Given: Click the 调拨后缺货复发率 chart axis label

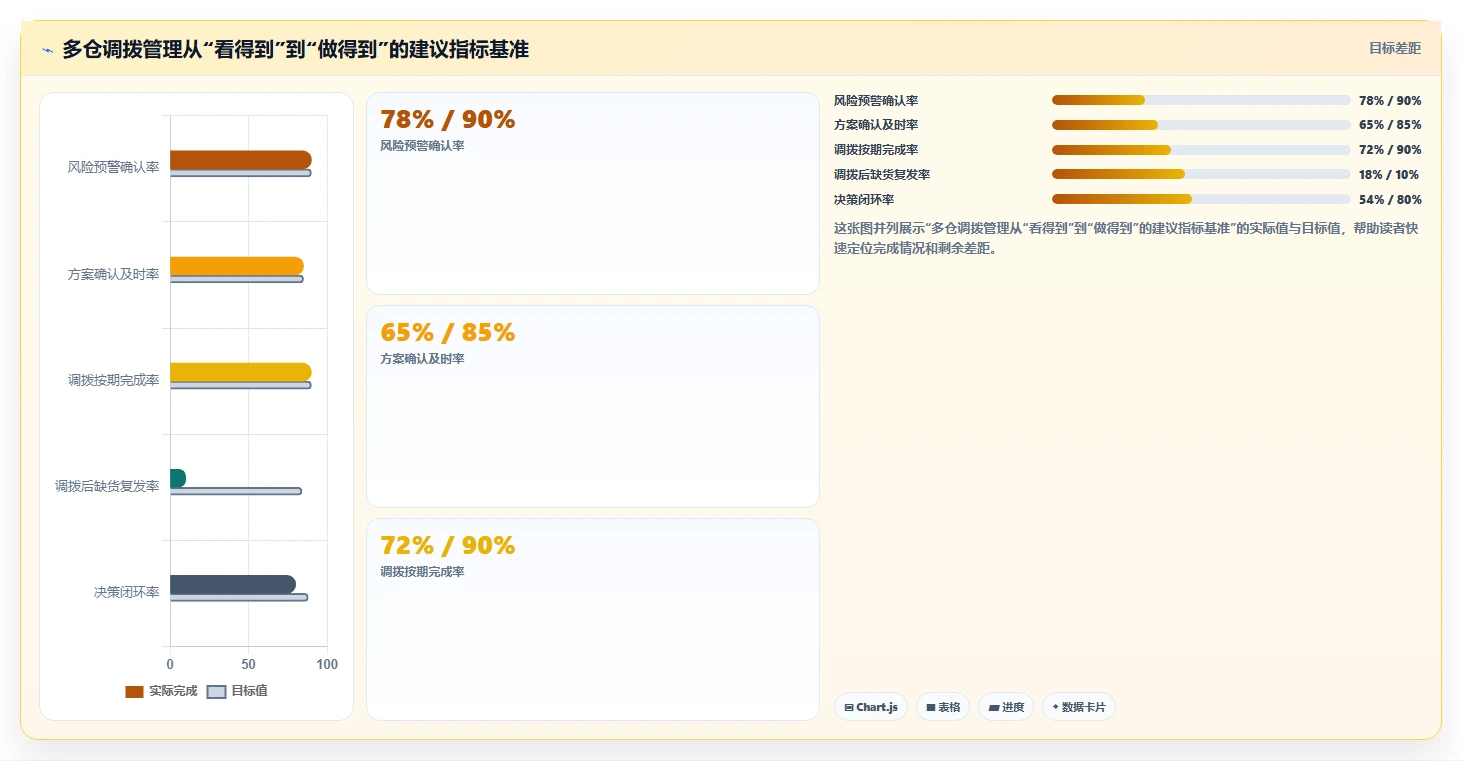Looking at the screenshot, I should (x=107, y=486).
